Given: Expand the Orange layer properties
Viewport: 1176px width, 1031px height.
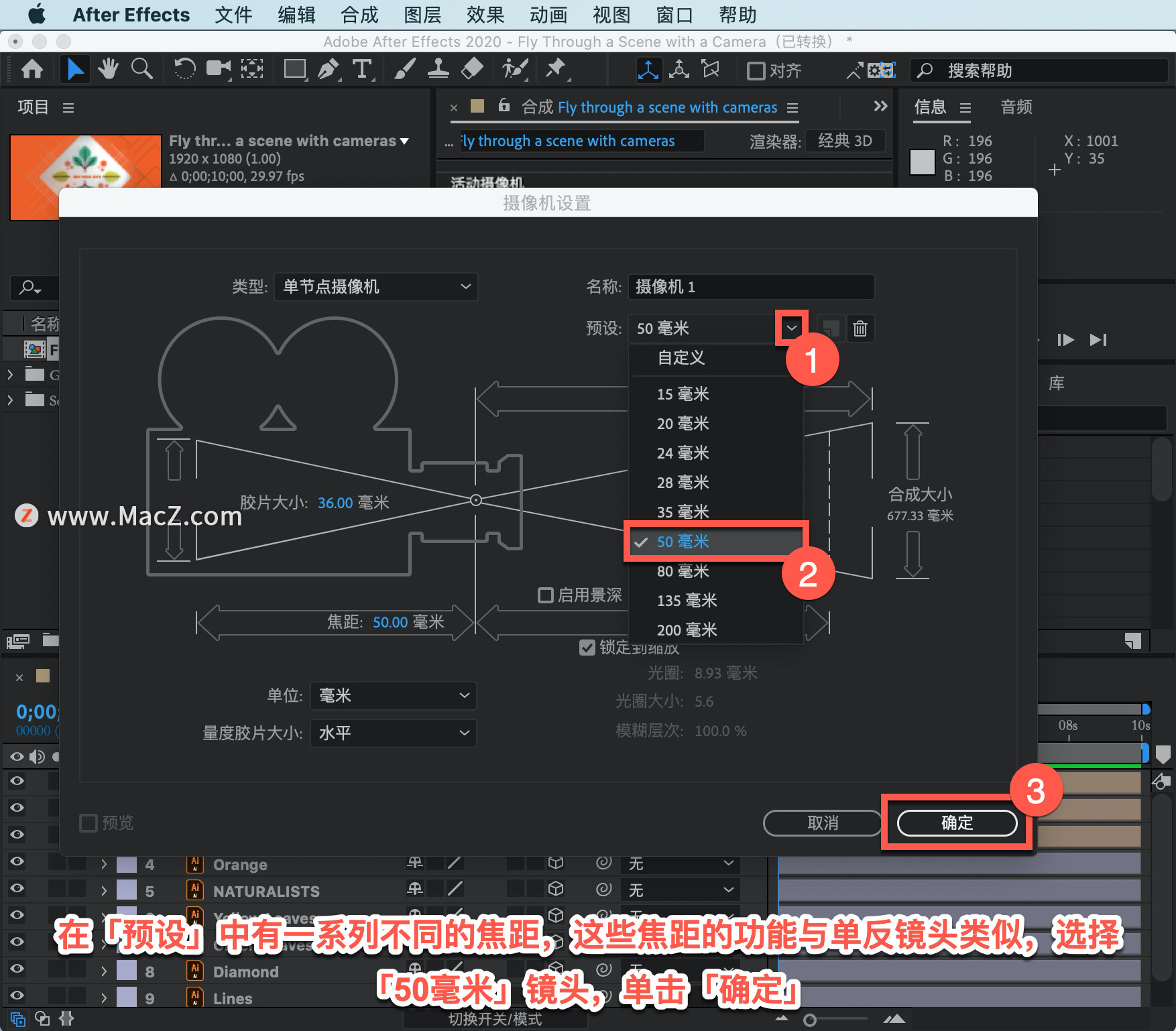Looking at the screenshot, I should [104, 864].
